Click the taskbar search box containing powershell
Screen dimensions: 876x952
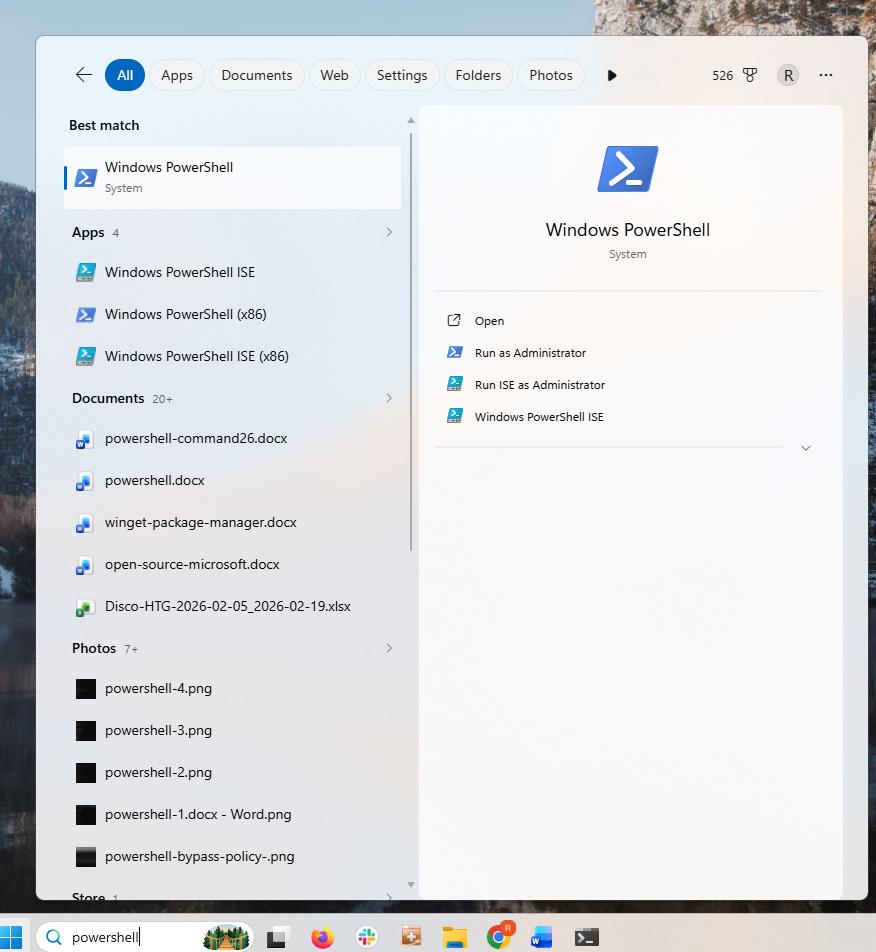(x=144, y=937)
